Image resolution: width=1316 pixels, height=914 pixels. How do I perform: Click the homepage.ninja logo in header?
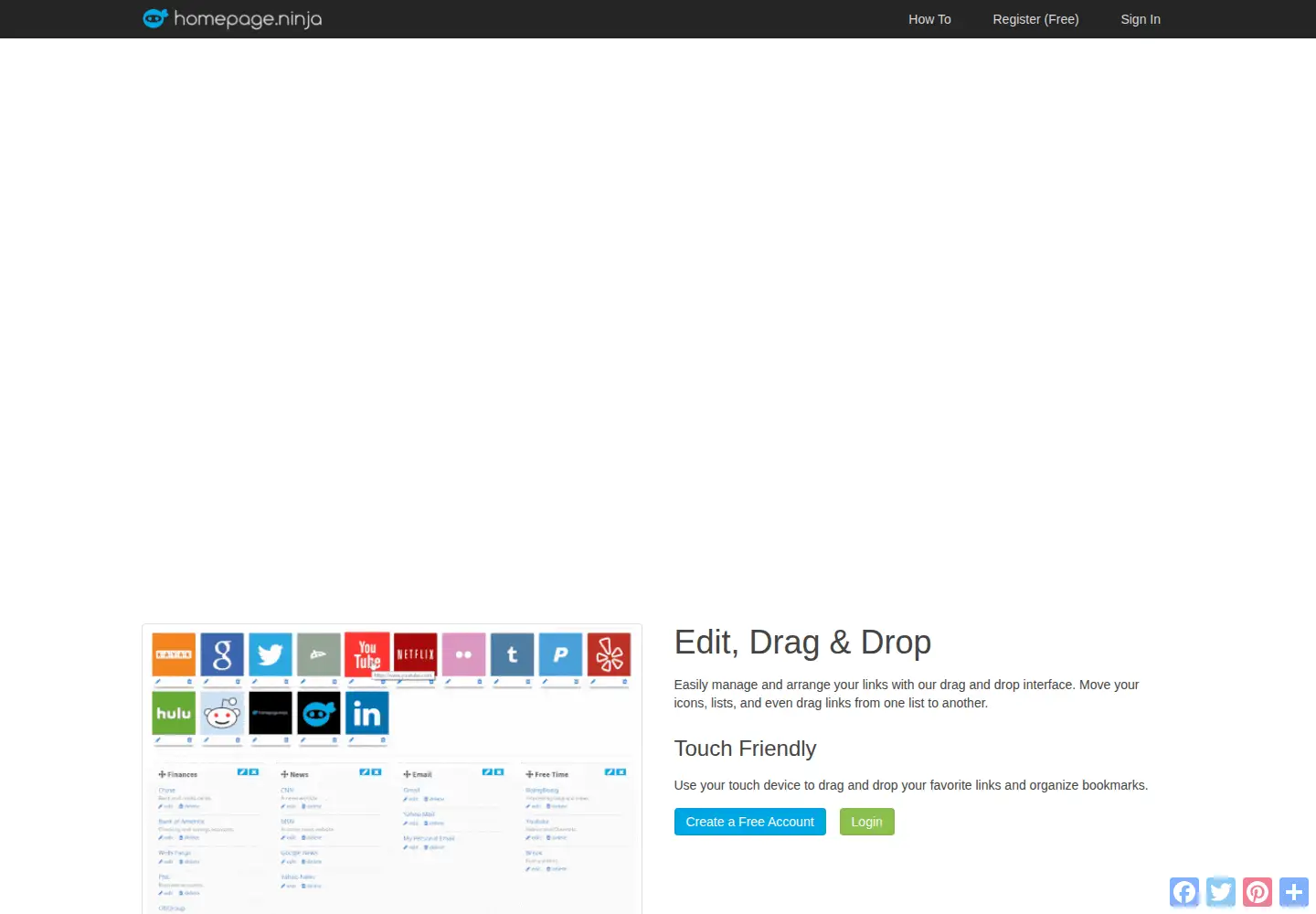pyautogui.click(x=232, y=18)
